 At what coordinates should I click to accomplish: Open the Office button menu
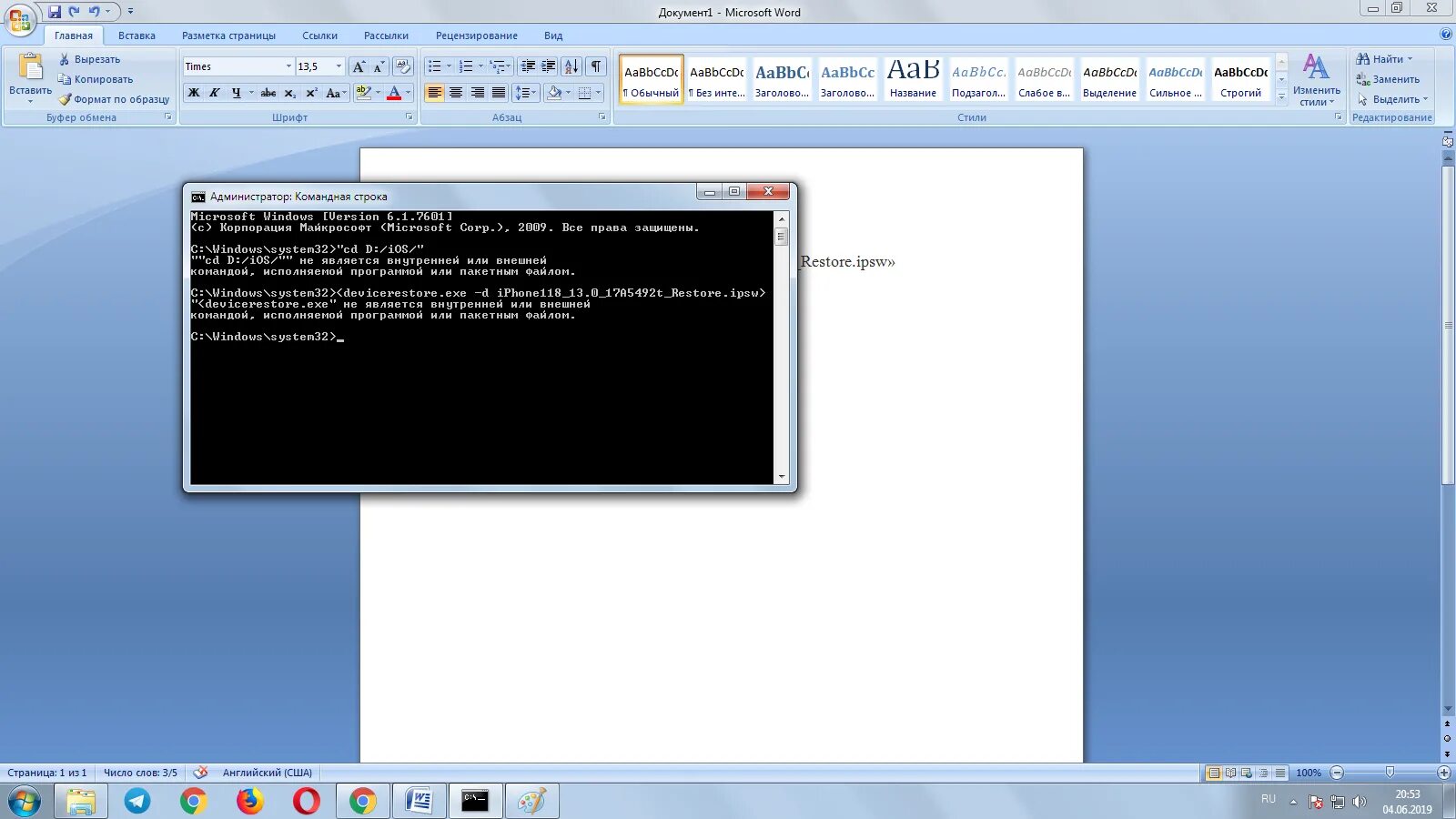20,19
